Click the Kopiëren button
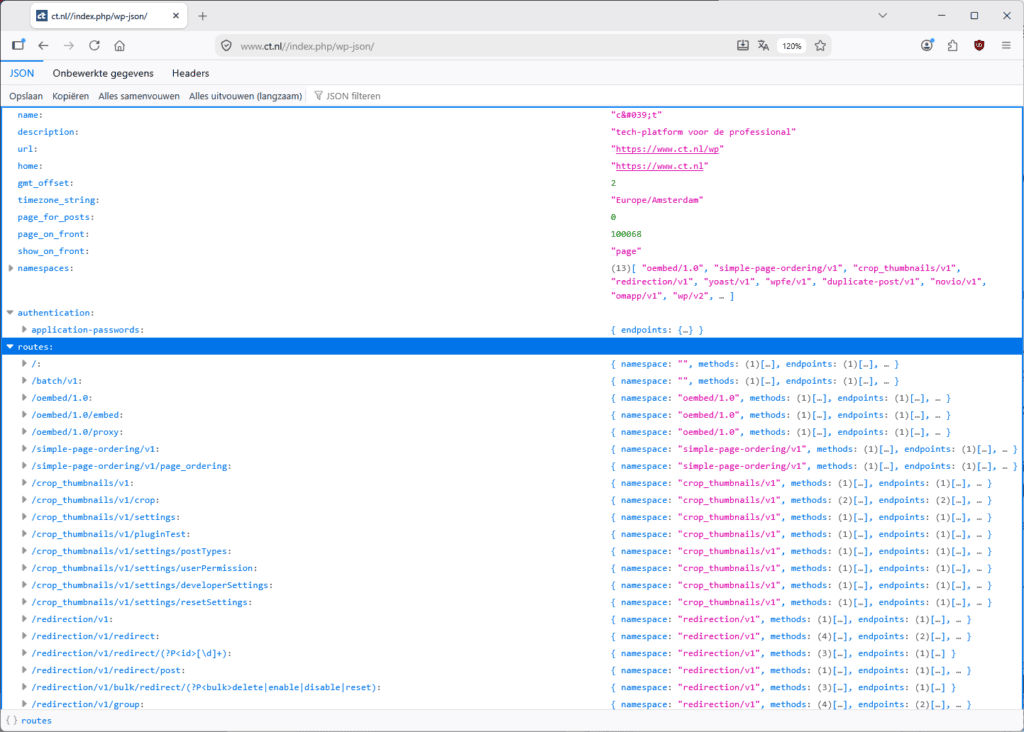The height and width of the screenshot is (732, 1024). 71,96
